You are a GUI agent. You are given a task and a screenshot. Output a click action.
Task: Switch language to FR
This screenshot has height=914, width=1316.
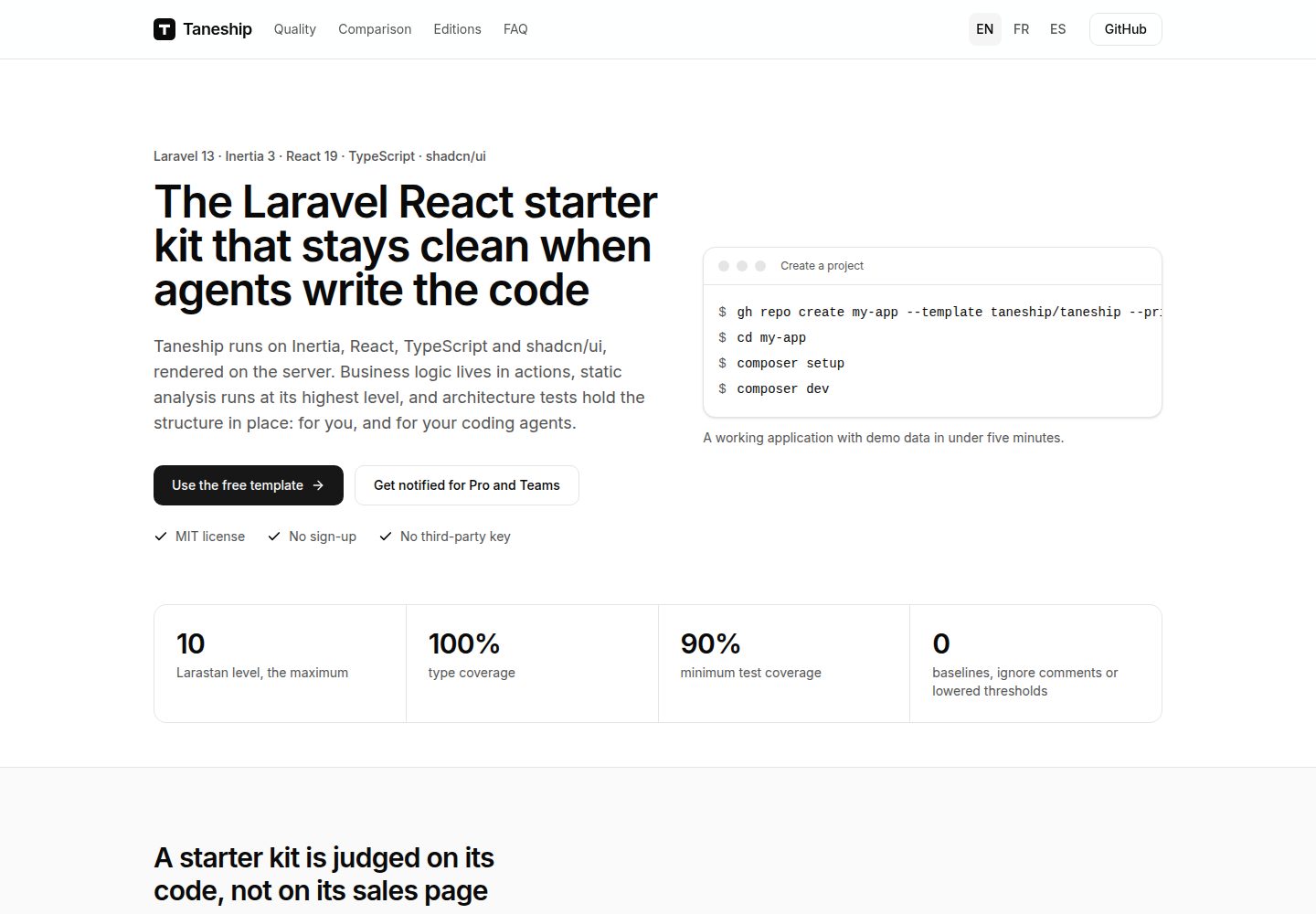(x=1022, y=29)
